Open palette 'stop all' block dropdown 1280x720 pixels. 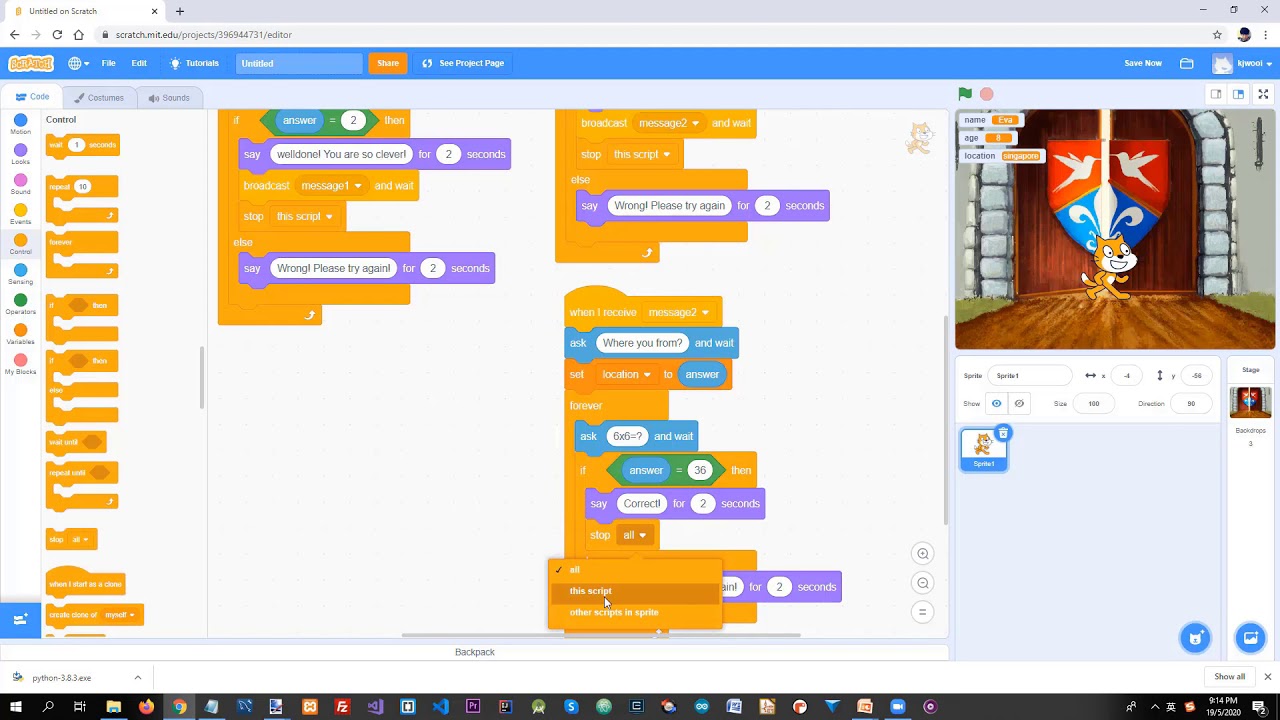(85, 540)
